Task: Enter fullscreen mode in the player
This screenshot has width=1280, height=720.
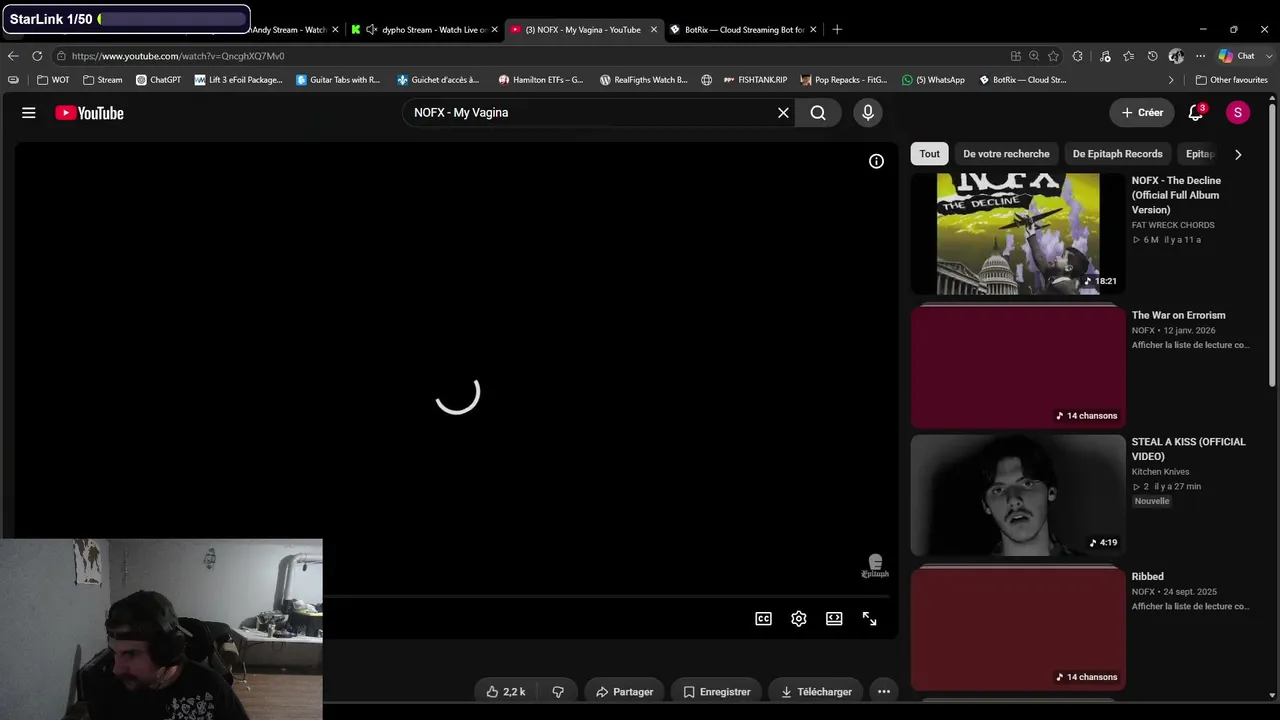Action: [x=870, y=619]
